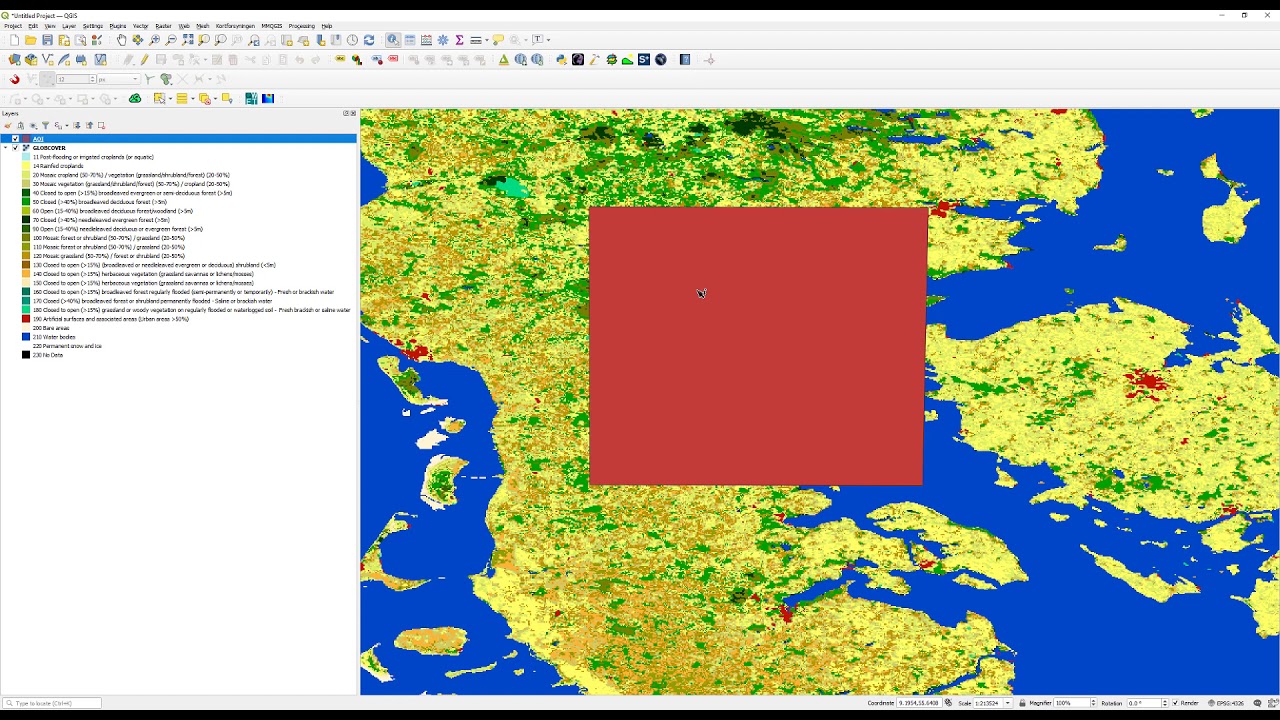
Task: Toggle the extents display icon beside coordinates
Action: [948, 703]
